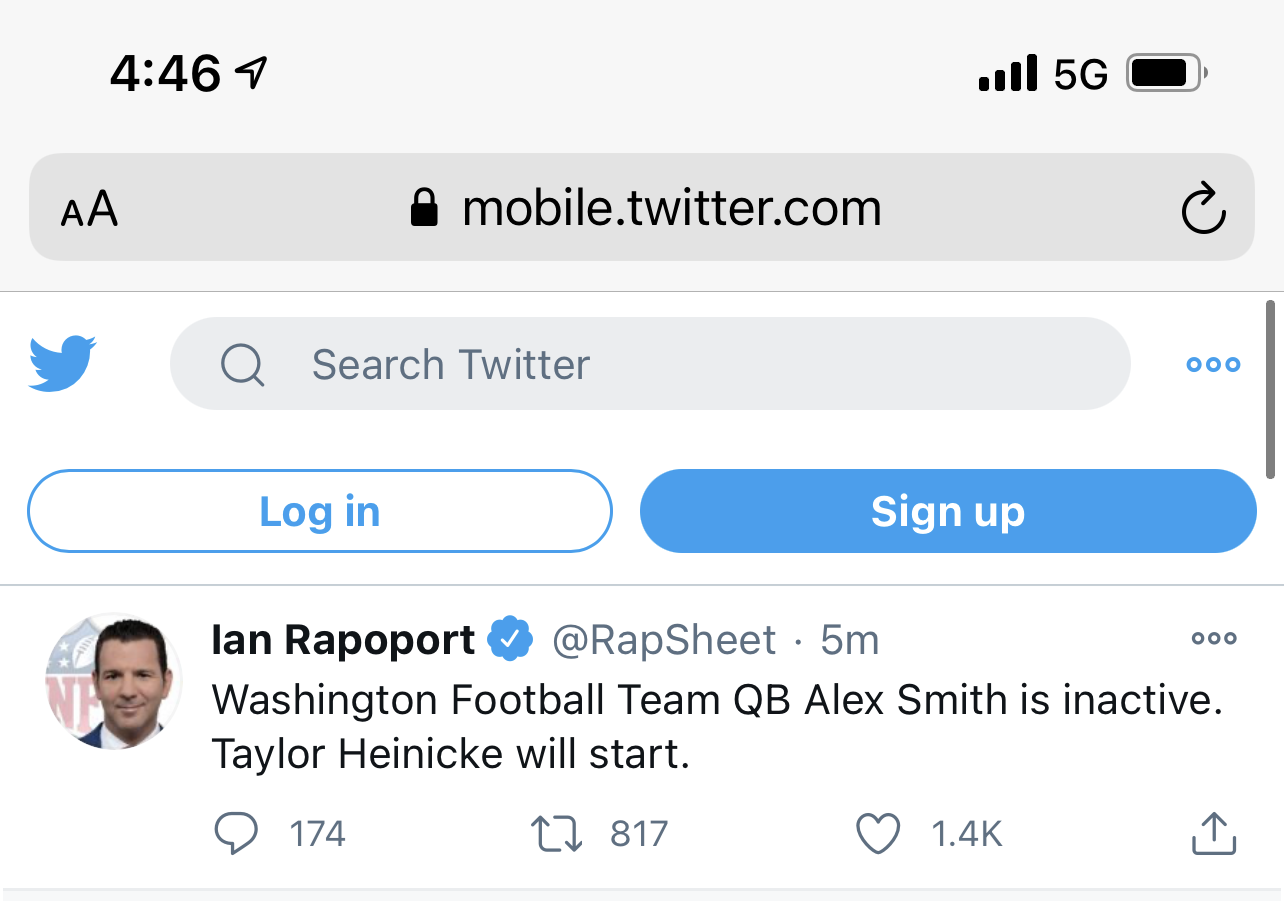Open the three-dot menu beside Search Twitter
The image size is (1284, 901).
1213,365
